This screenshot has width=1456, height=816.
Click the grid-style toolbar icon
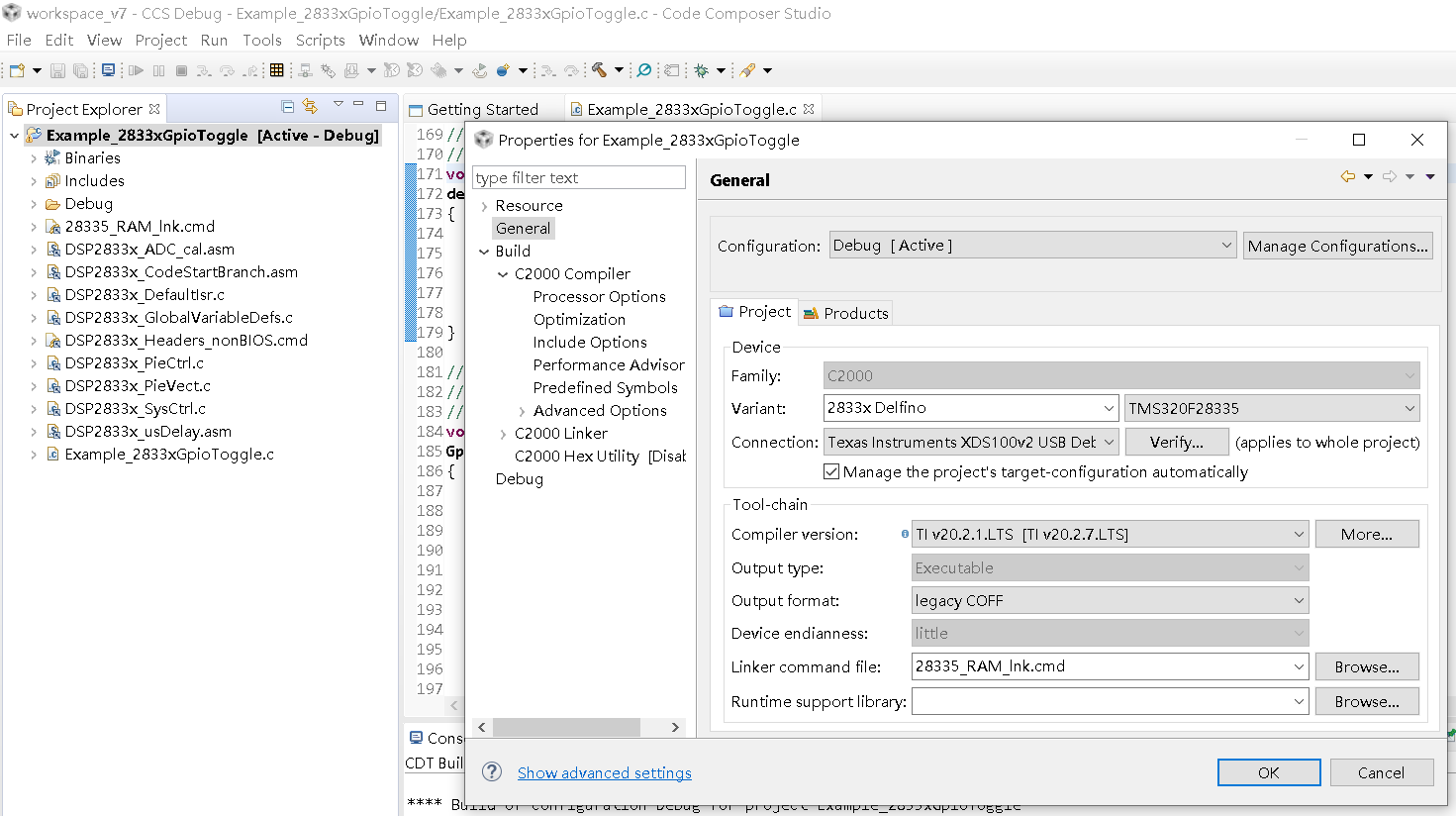(276, 70)
